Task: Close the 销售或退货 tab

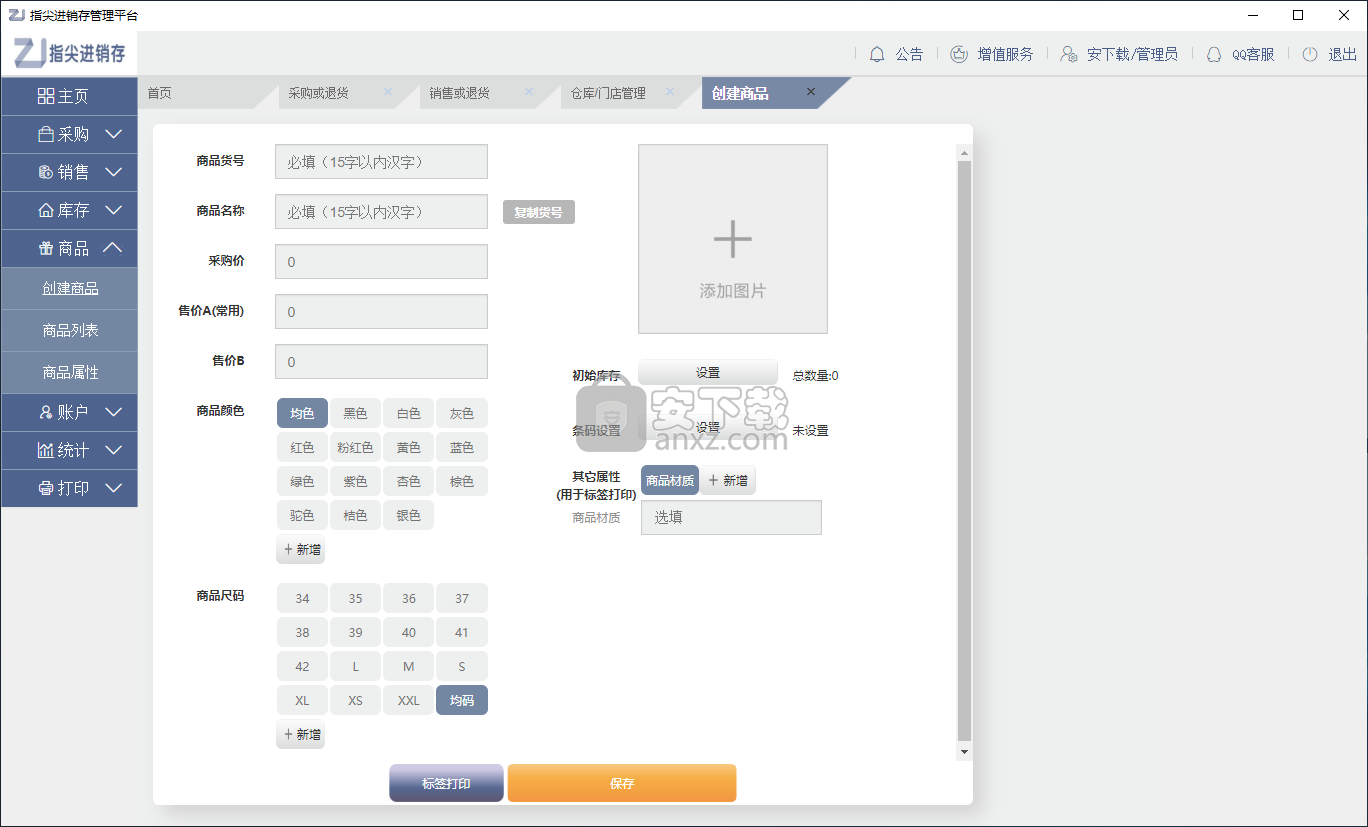Action: coord(529,92)
